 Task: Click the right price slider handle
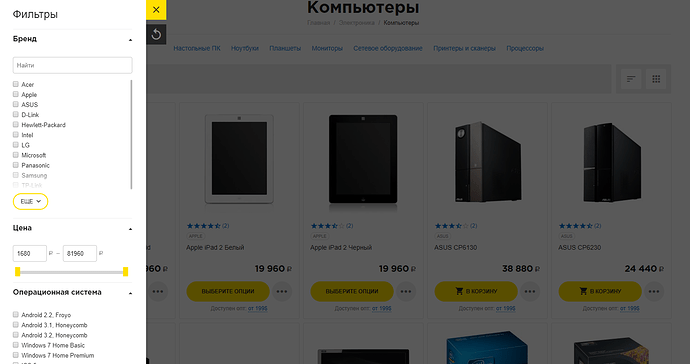click(x=125, y=272)
